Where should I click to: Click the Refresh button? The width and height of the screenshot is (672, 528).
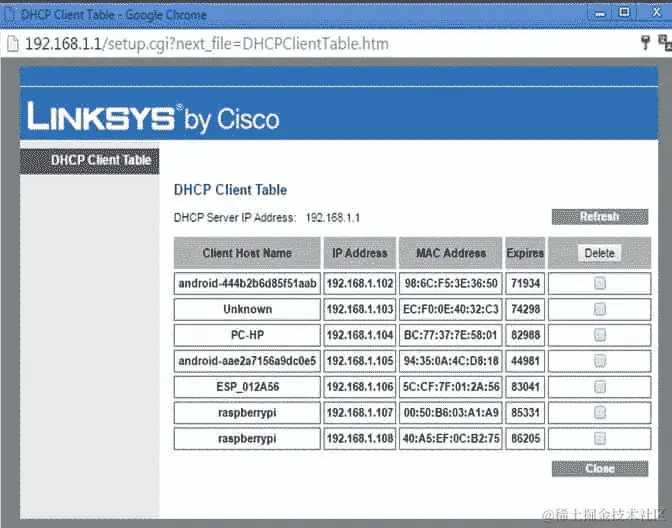(600, 217)
